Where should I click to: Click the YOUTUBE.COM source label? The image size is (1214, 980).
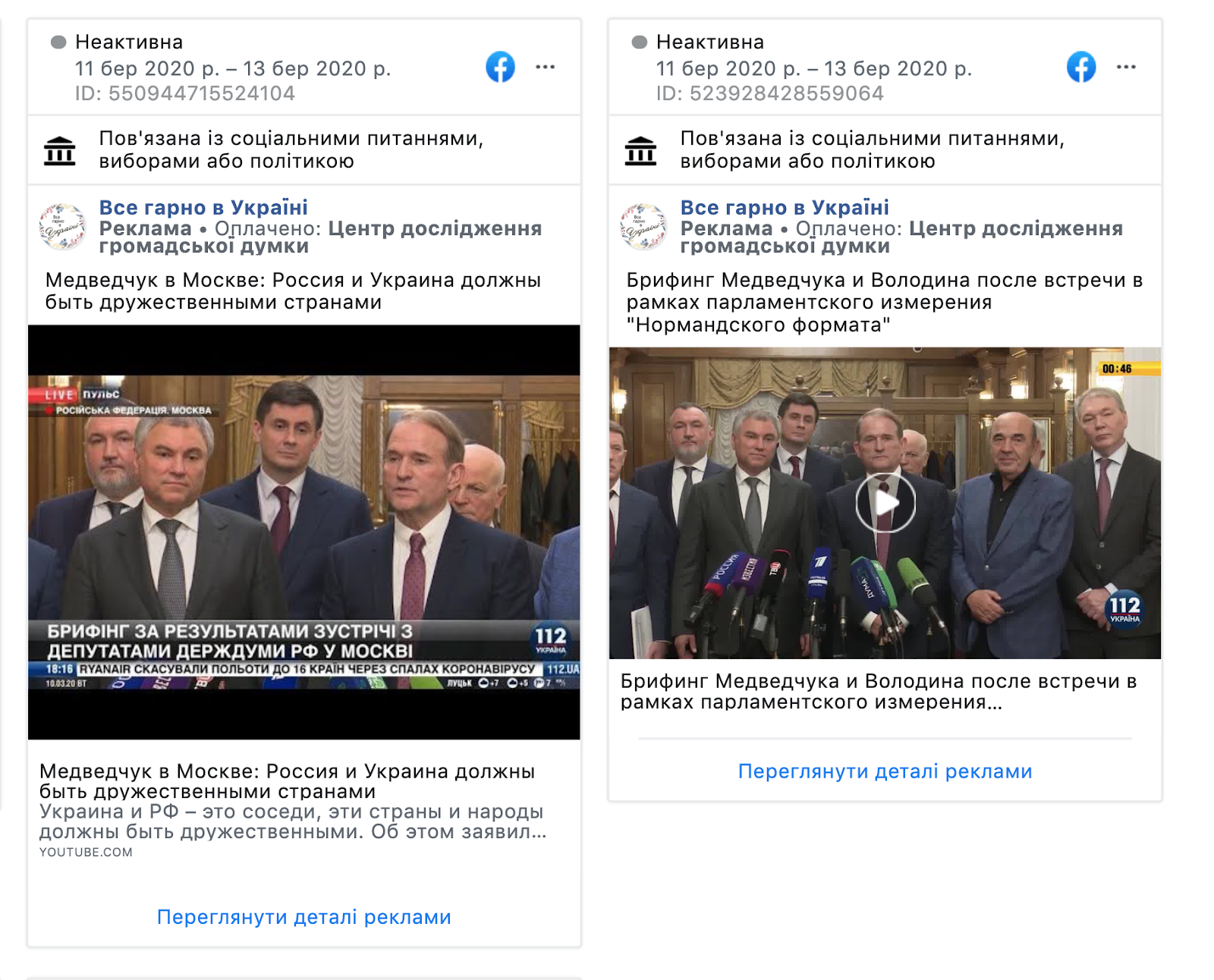pyautogui.click(x=86, y=853)
